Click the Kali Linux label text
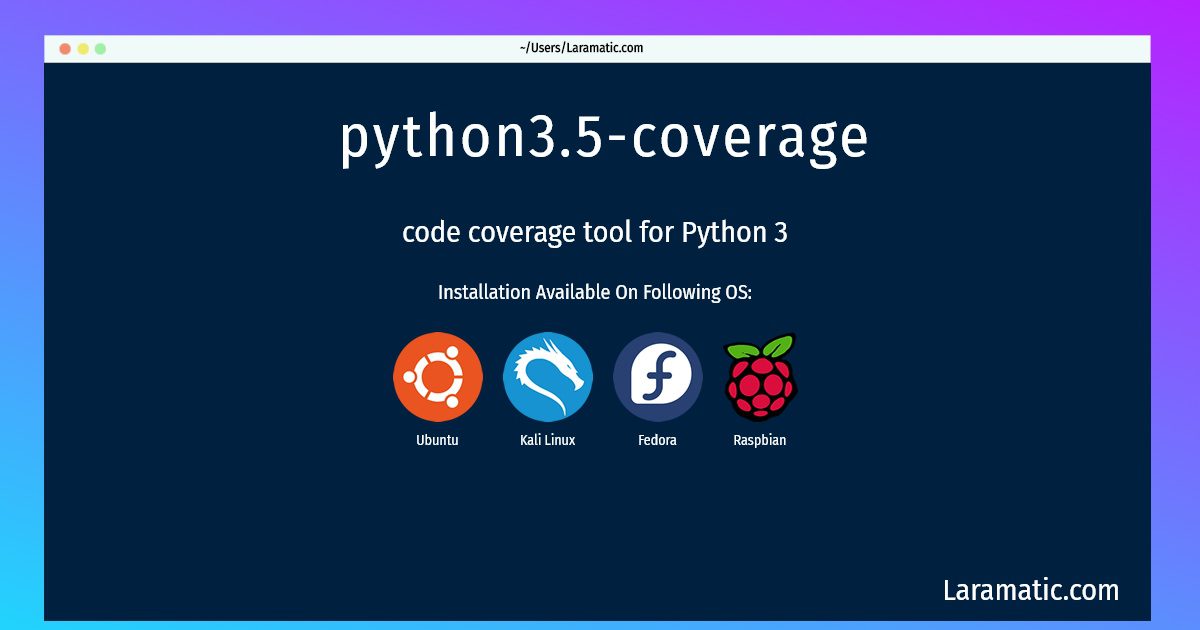The height and width of the screenshot is (630, 1200). 548,438
